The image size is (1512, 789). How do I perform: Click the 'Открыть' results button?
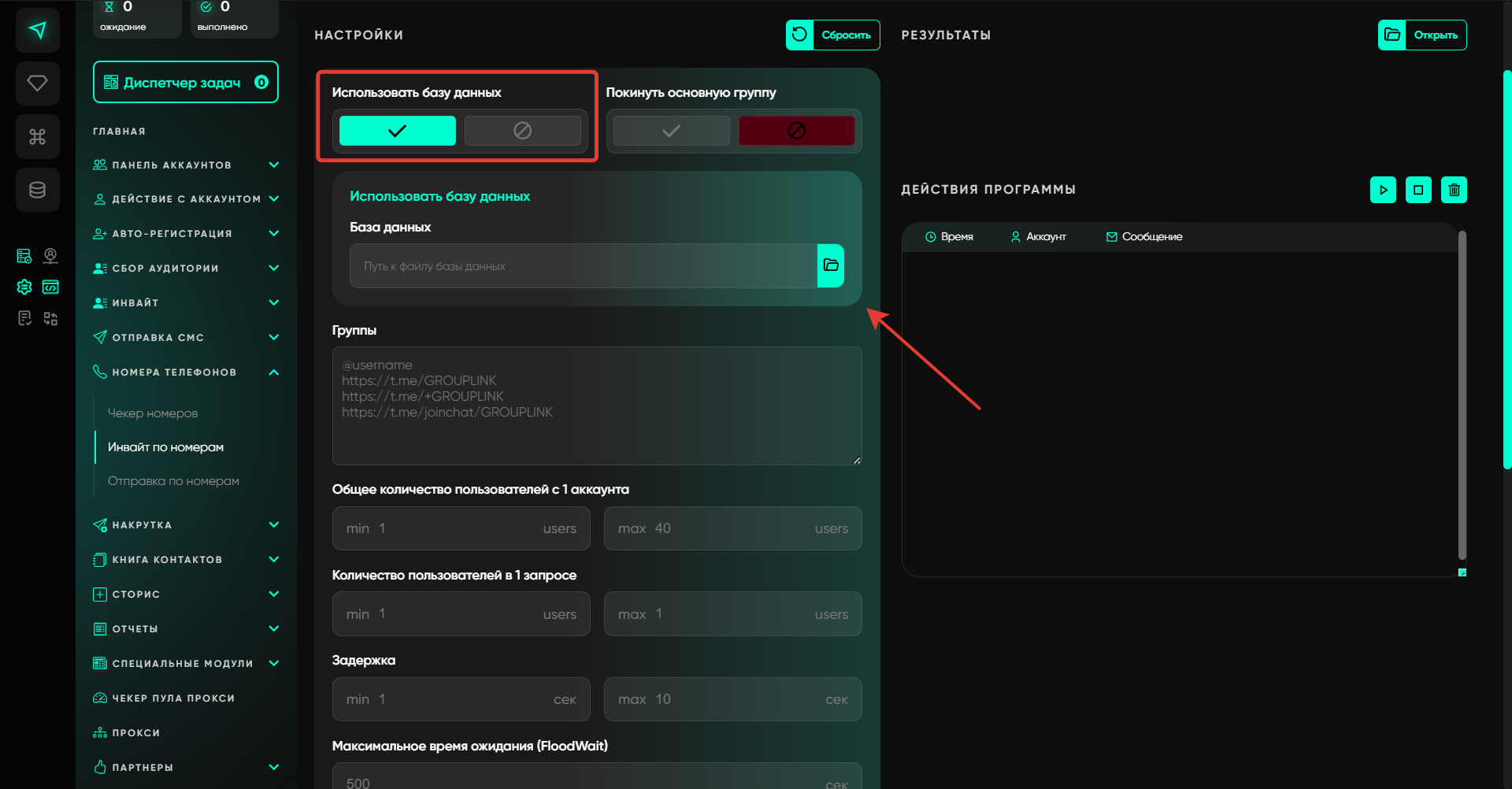(x=1421, y=35)
